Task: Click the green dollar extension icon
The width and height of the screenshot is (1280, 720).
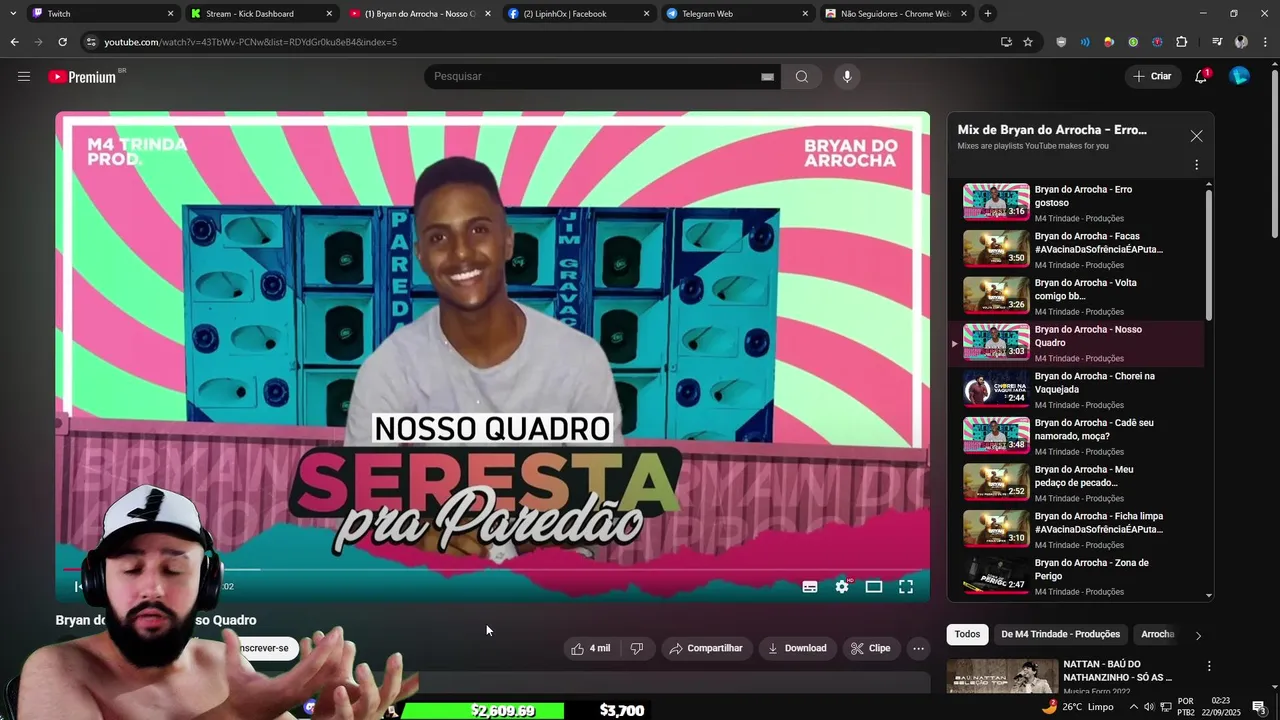Action: (1133, 42)
